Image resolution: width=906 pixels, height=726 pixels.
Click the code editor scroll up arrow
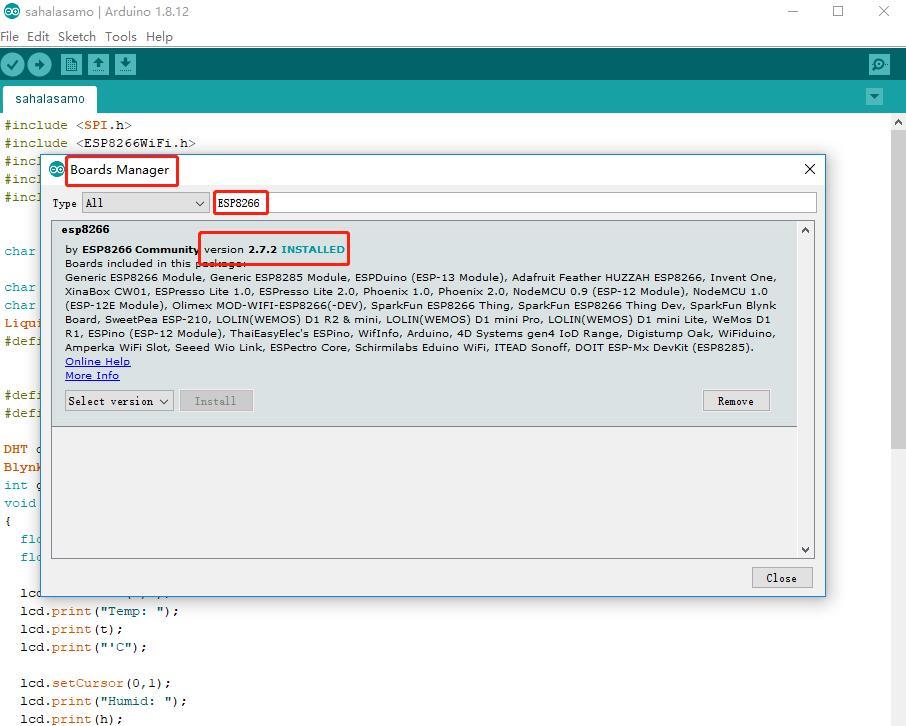tap(898, 122)
